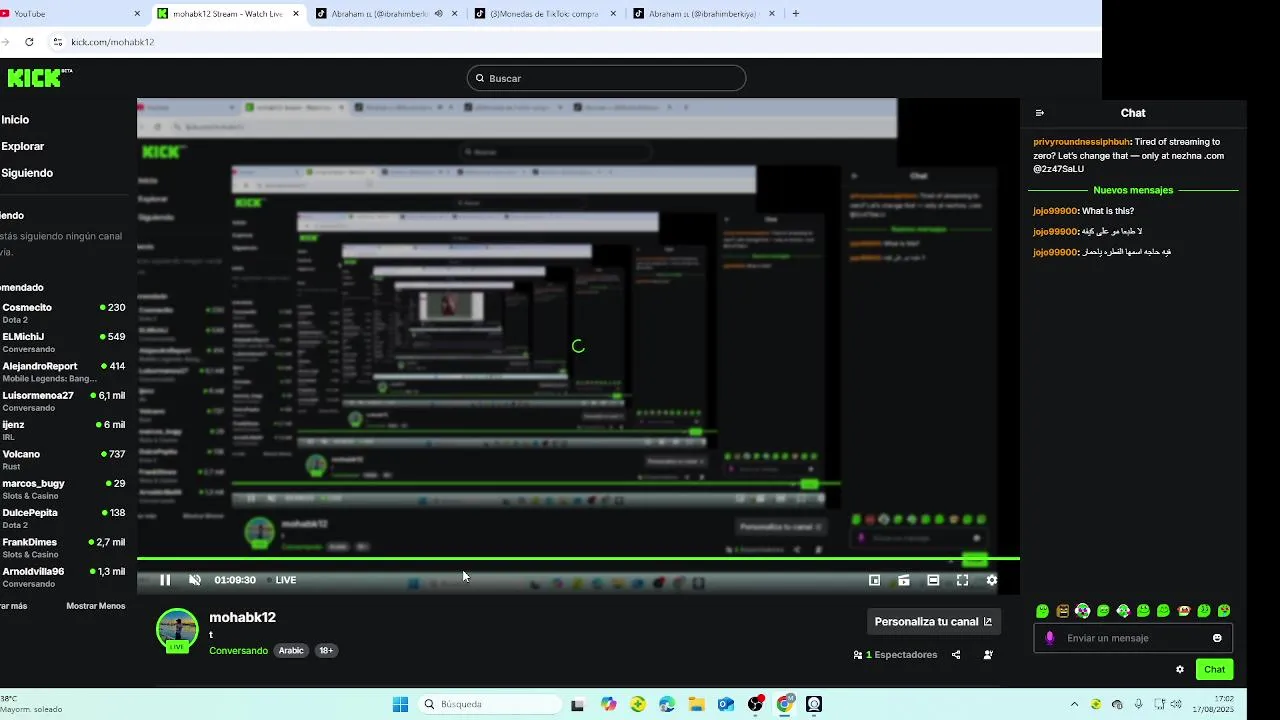Click Mostrar Menos under recommended
The width and height of the screenshot is (1280, 720).
pyautogui.click(x=96, y=606)
